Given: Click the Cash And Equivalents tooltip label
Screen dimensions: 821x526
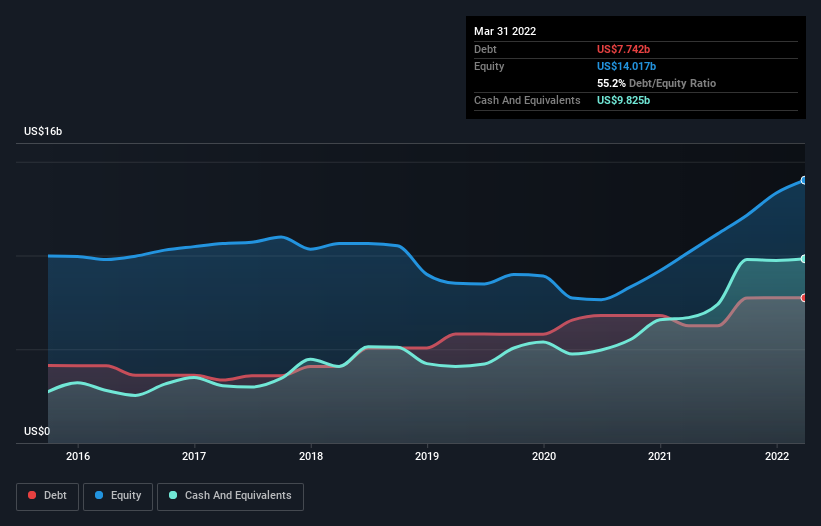Looking at the screenshot, I should [527, 100].
